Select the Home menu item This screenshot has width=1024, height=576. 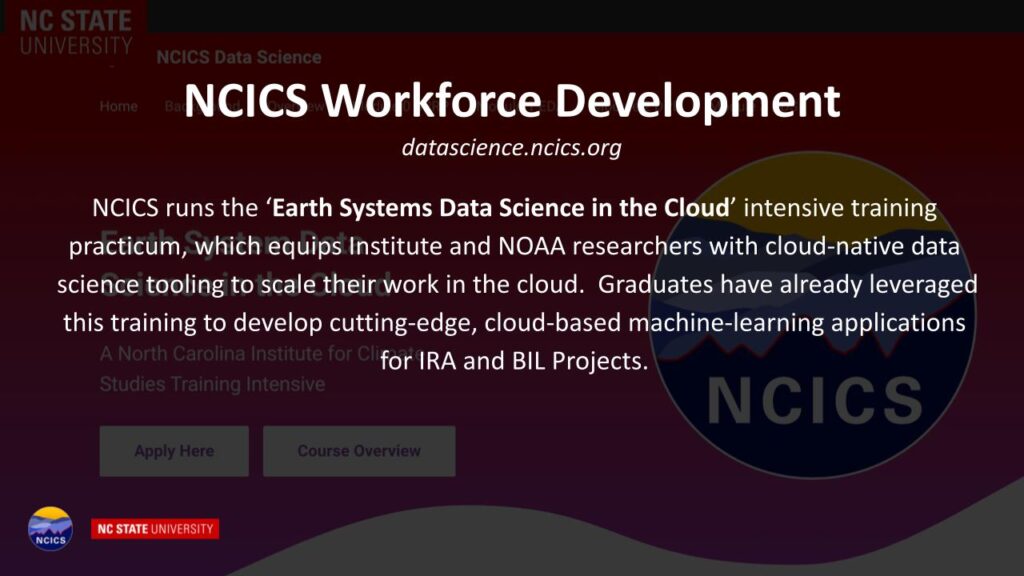coord(118,106)
